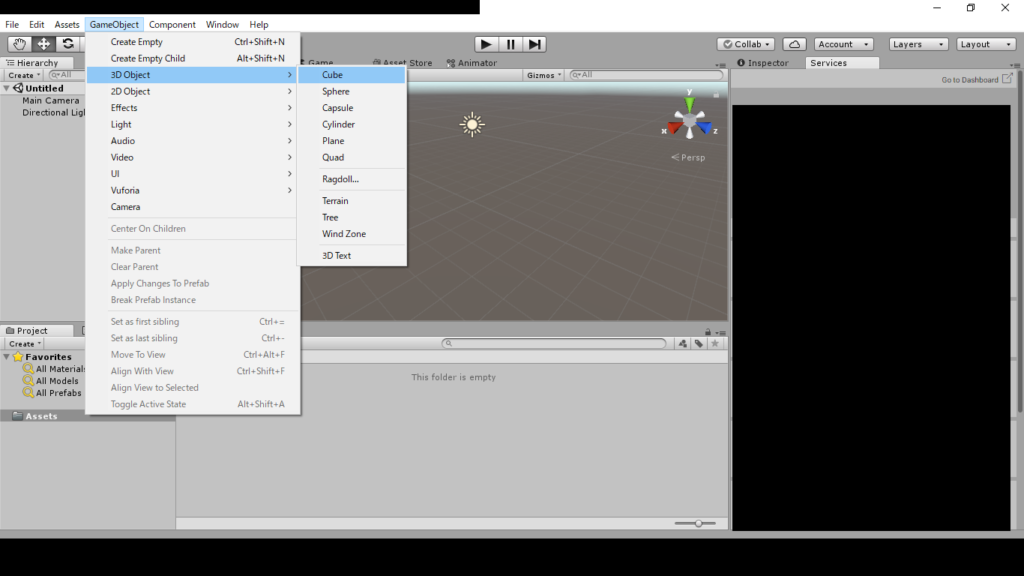
Task: Click the Step frame button
Action: pos(535,44)
